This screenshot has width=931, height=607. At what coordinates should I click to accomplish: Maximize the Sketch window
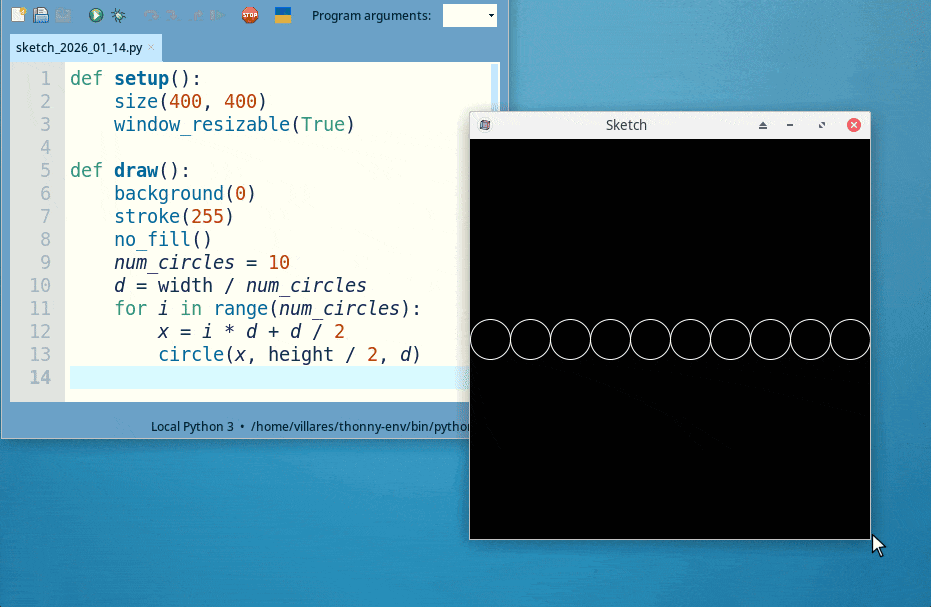[822, 125]
